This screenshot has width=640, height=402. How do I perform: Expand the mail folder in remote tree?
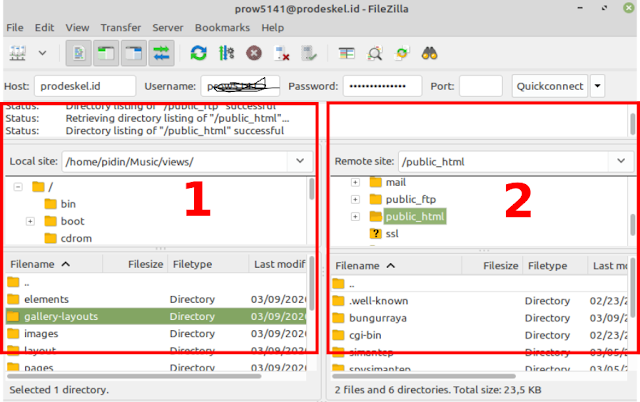click(356, 182)
